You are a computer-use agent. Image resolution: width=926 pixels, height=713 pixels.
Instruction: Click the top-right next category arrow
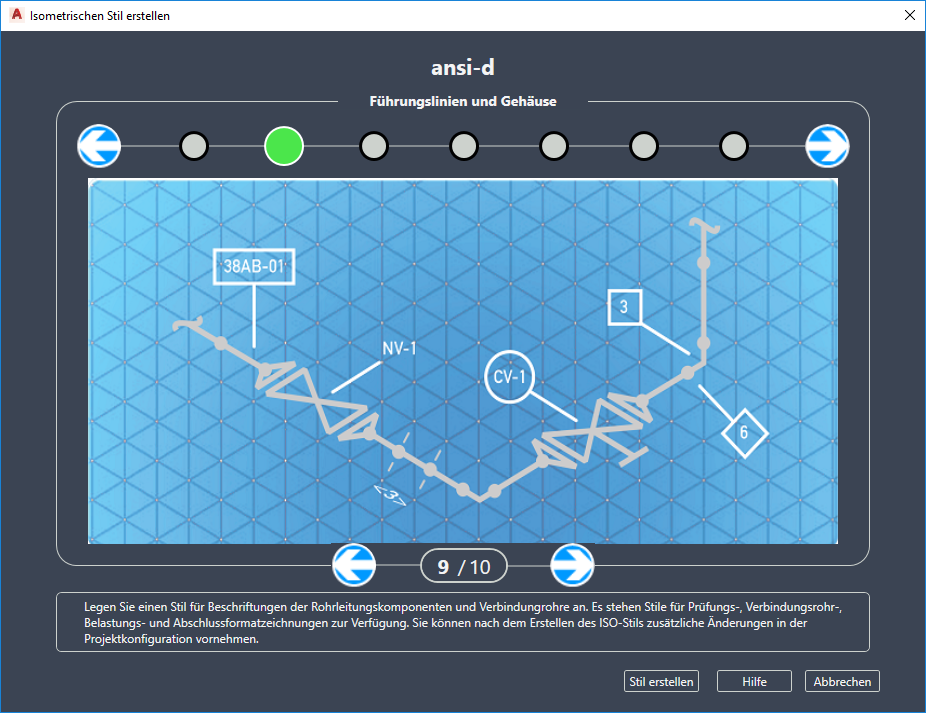(827, 146)
